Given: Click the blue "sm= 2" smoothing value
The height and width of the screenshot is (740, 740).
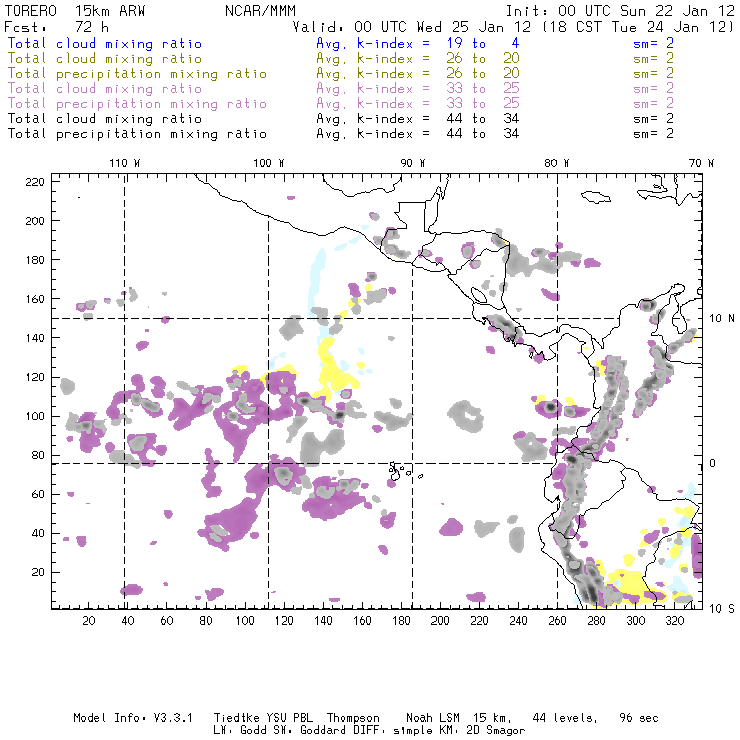Looking at the screenshot, I should 654,43.
